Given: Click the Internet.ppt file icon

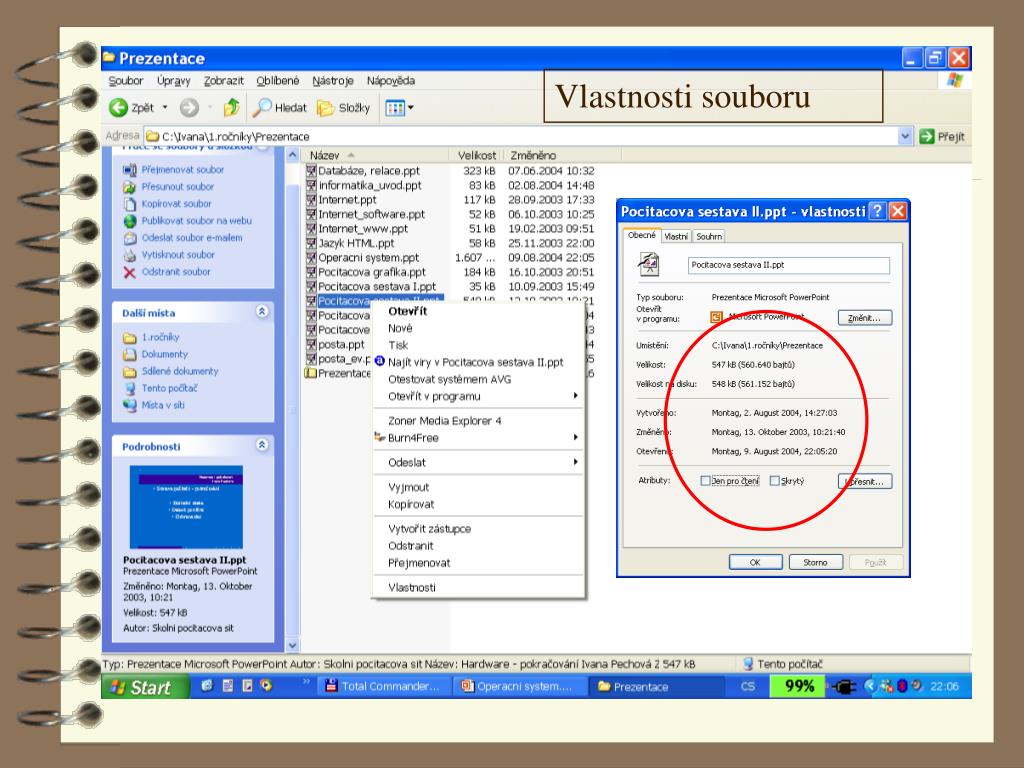Looking at the screenshot, I should [312, 200].
